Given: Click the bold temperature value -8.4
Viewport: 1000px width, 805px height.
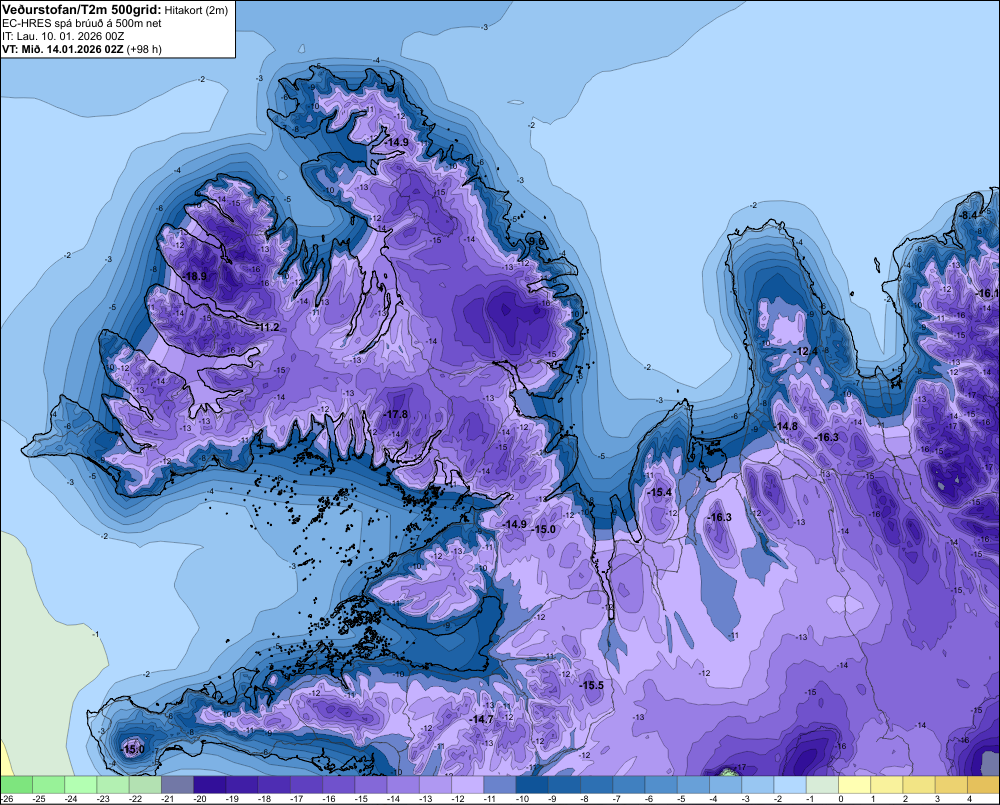Looking at the screenshot, I should (x=968, y=216).
